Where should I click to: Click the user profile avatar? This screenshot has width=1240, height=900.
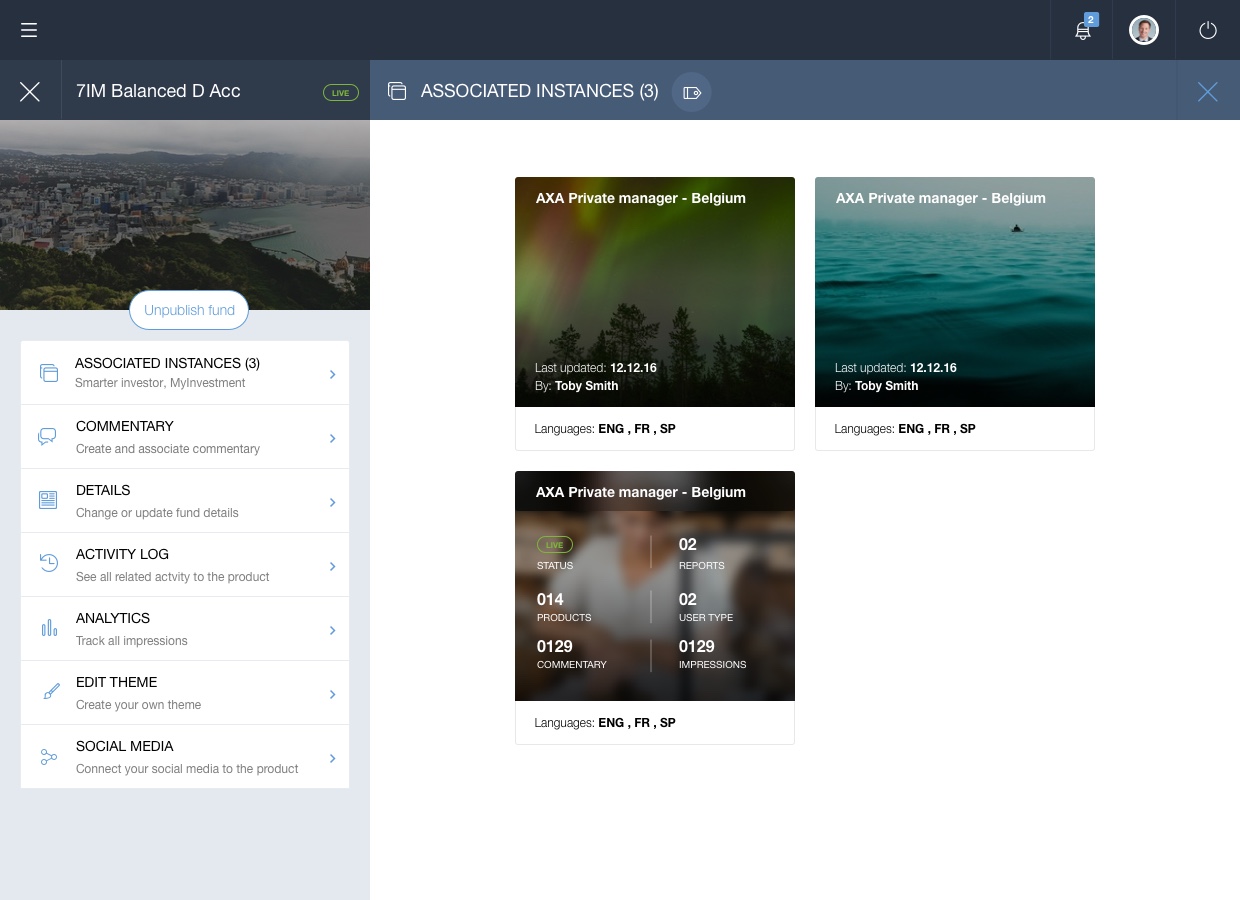pyautogui.click(x=1143, y=30)
